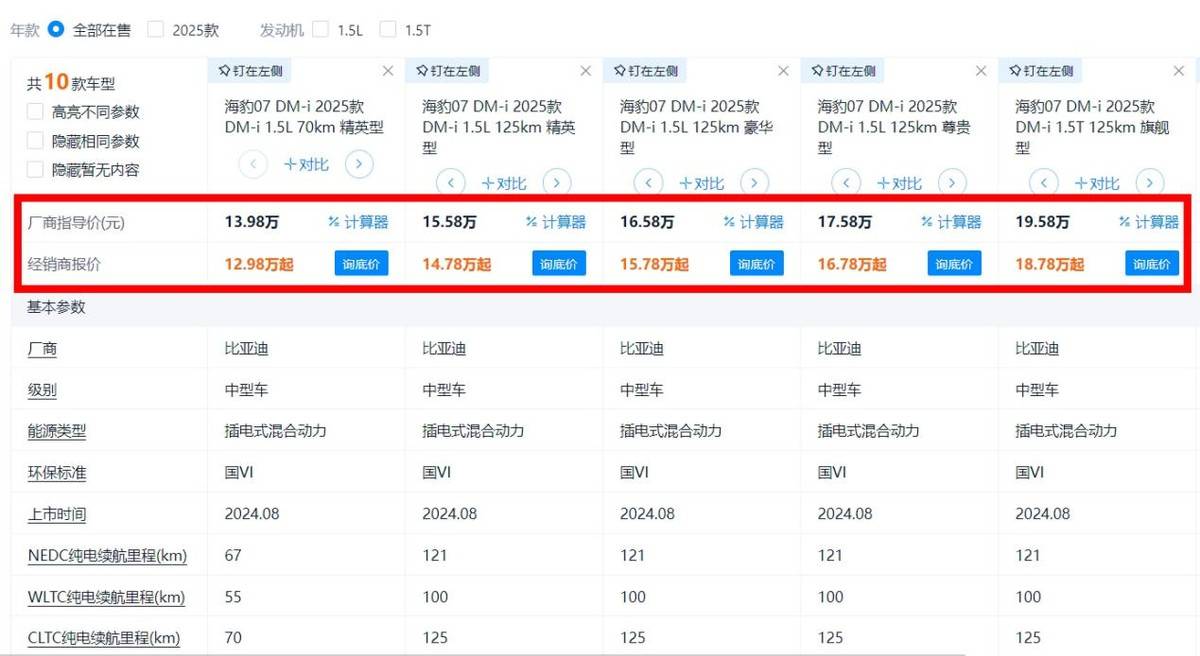Remove the 70km 精英型 column with its X
The image size is (1200, 656).
pyautogui.click(x=388, y=71)
